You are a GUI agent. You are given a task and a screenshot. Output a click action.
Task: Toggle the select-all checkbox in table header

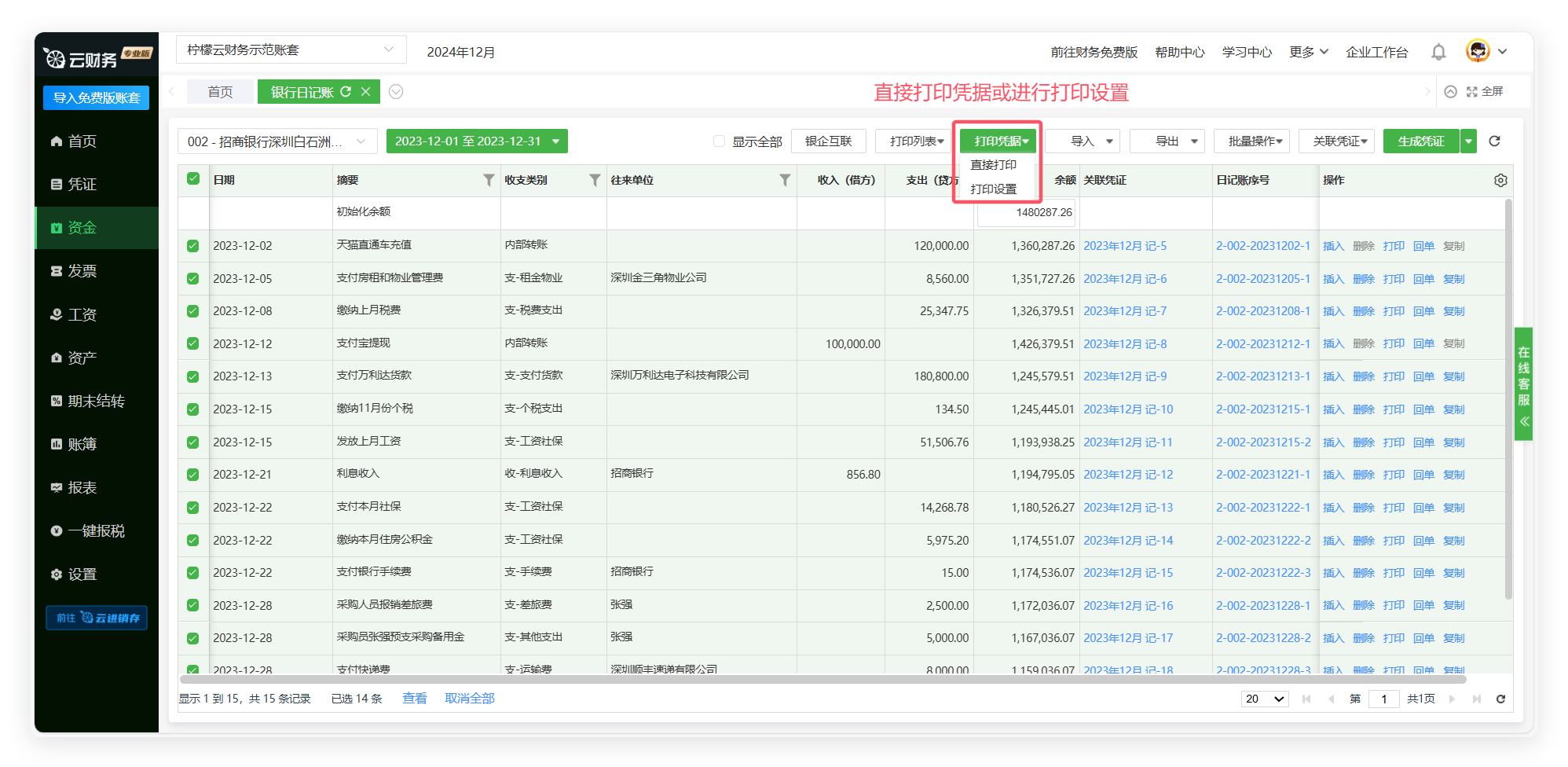pos(193,179)
